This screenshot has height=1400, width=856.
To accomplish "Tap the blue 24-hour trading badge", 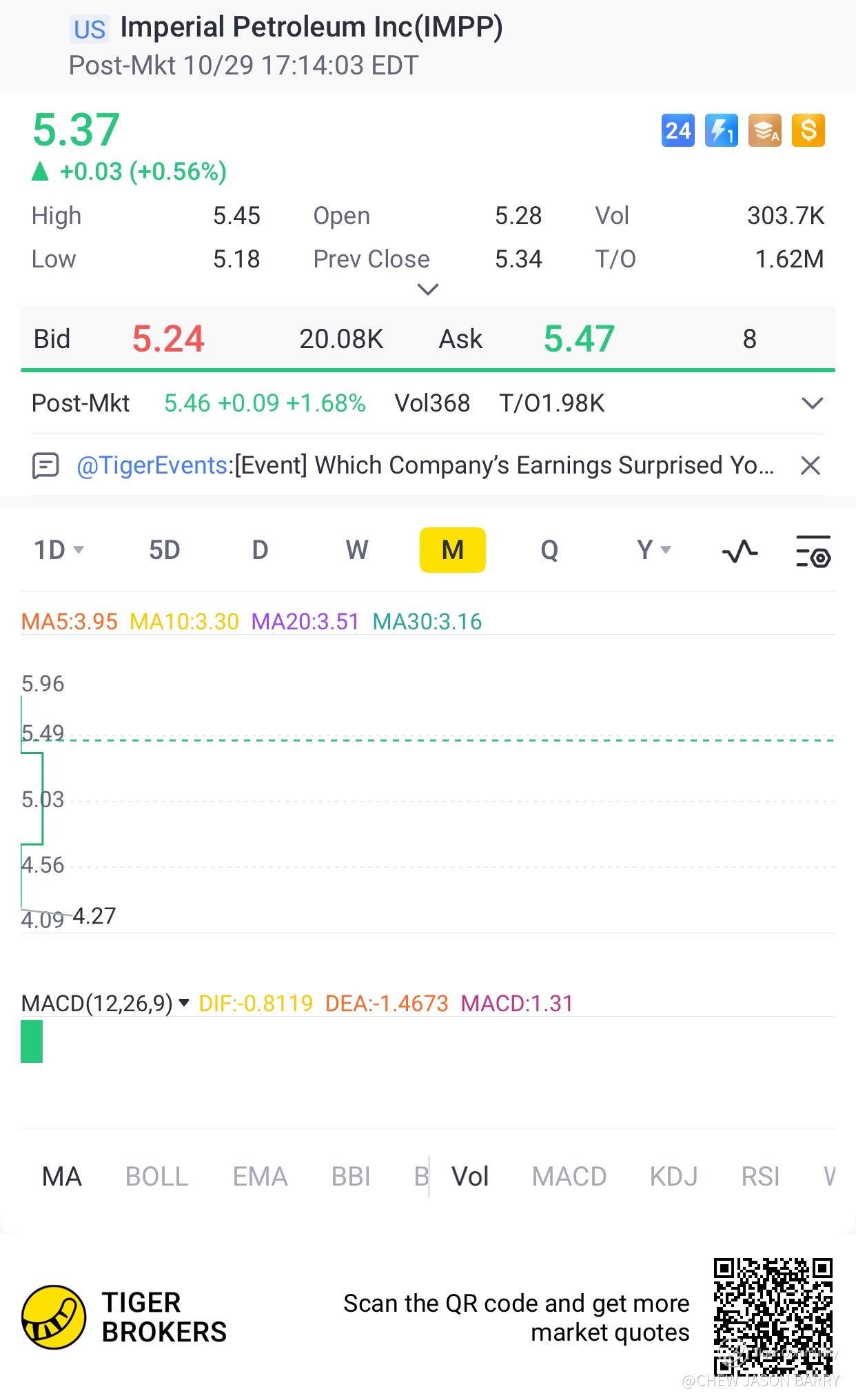I will pyautogui.click(x=677, y=130).
